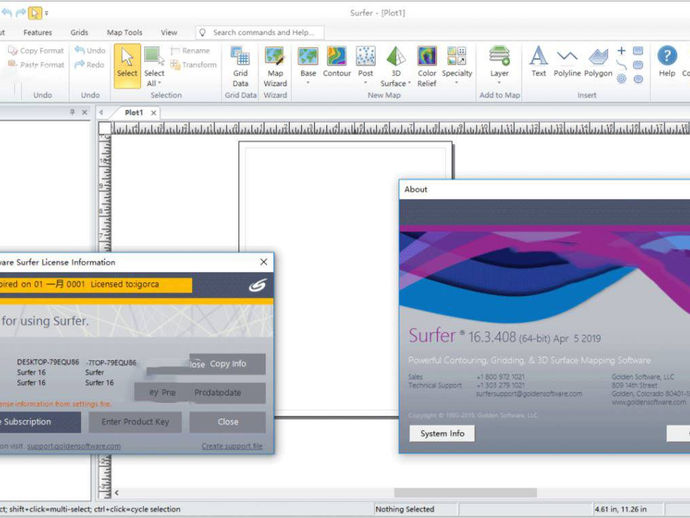Click the Undo quick access arrow
Screen dimensions: 690x518
pos(6,13)
